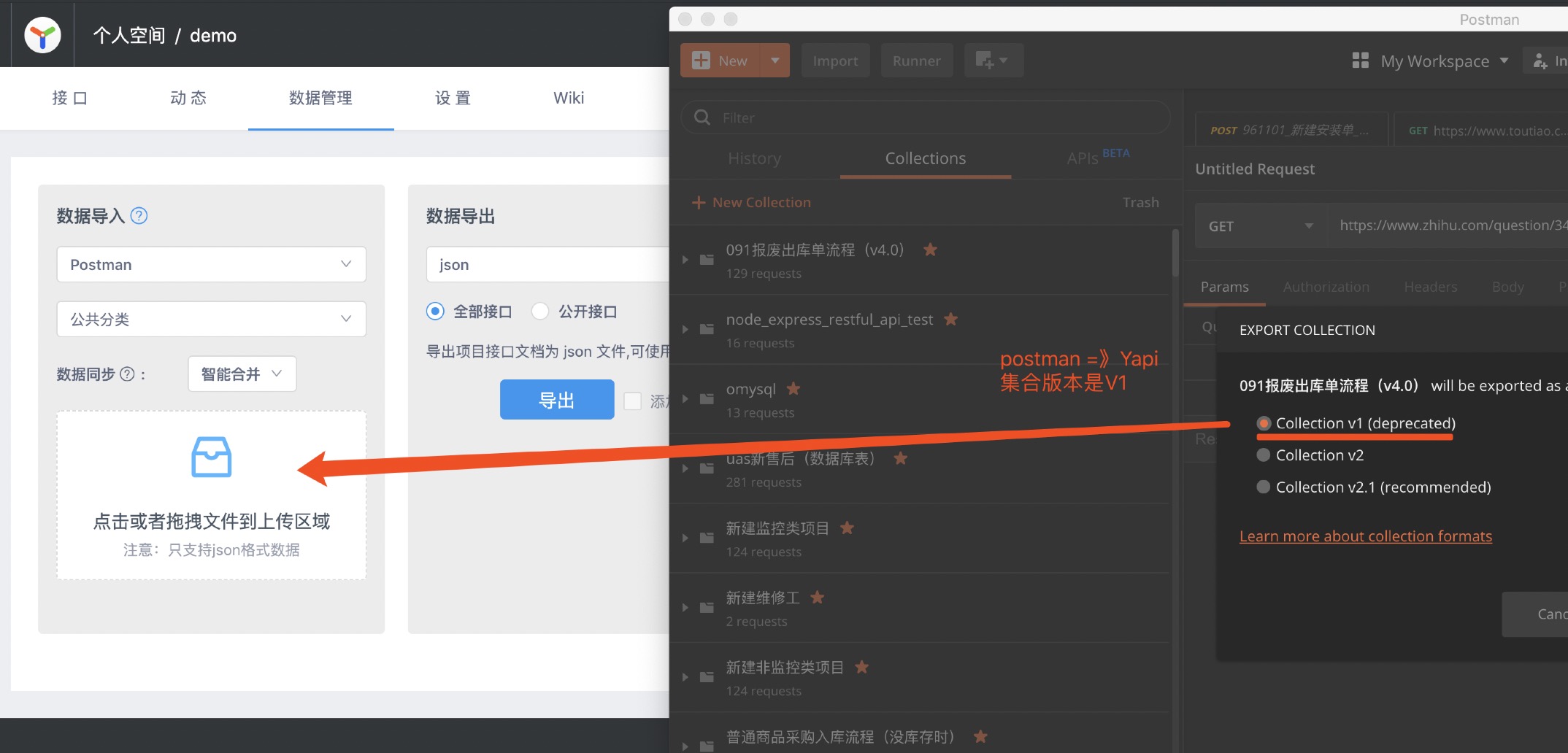Click star next to 普通商品采购入库流程
This screenshot has width=1568, height=753.
[980, 737]
